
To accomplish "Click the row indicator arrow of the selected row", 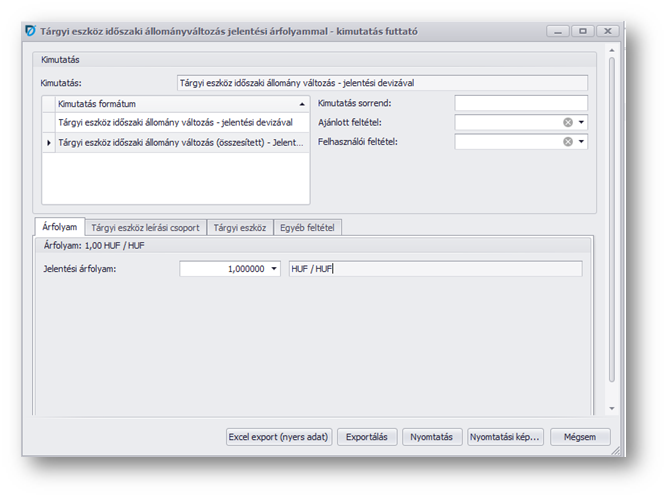I will [49, 143].
